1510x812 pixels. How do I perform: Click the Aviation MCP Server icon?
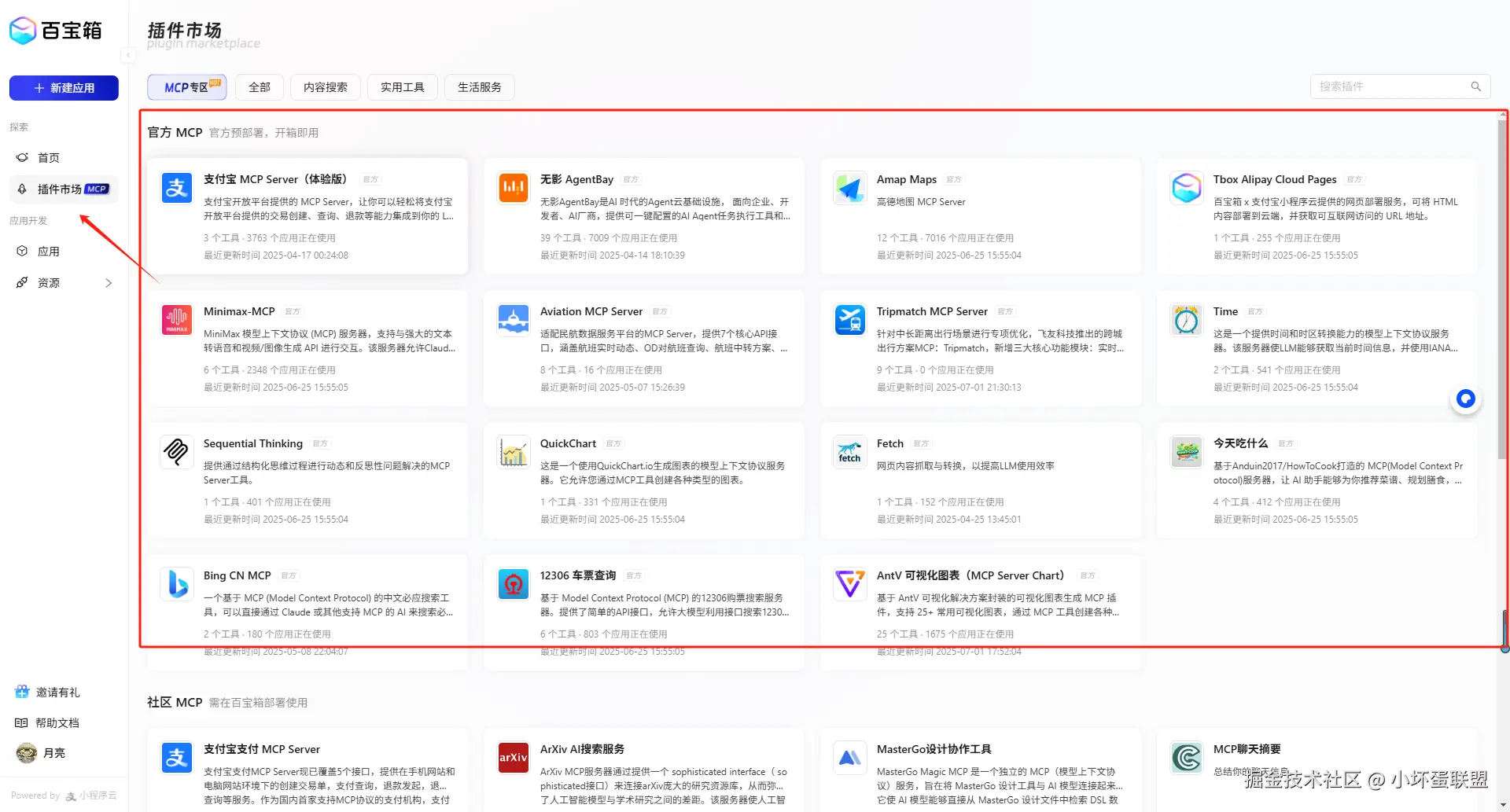point(514,321)
